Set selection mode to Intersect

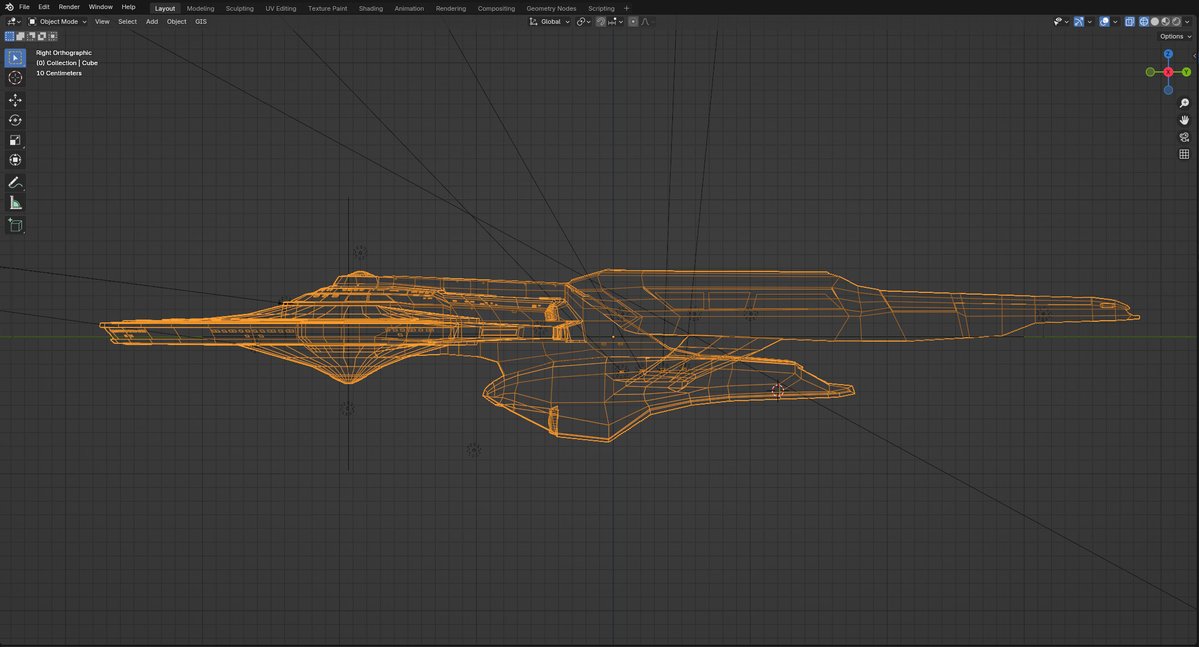[52, 36]
